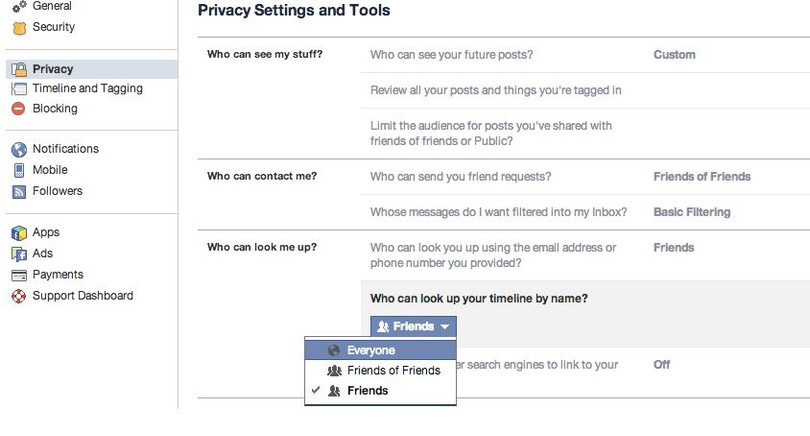Screen dimensions: 810x436
Task: Click the Notifications globe icon
Action: pyautogui.click(x=19, y=149)
